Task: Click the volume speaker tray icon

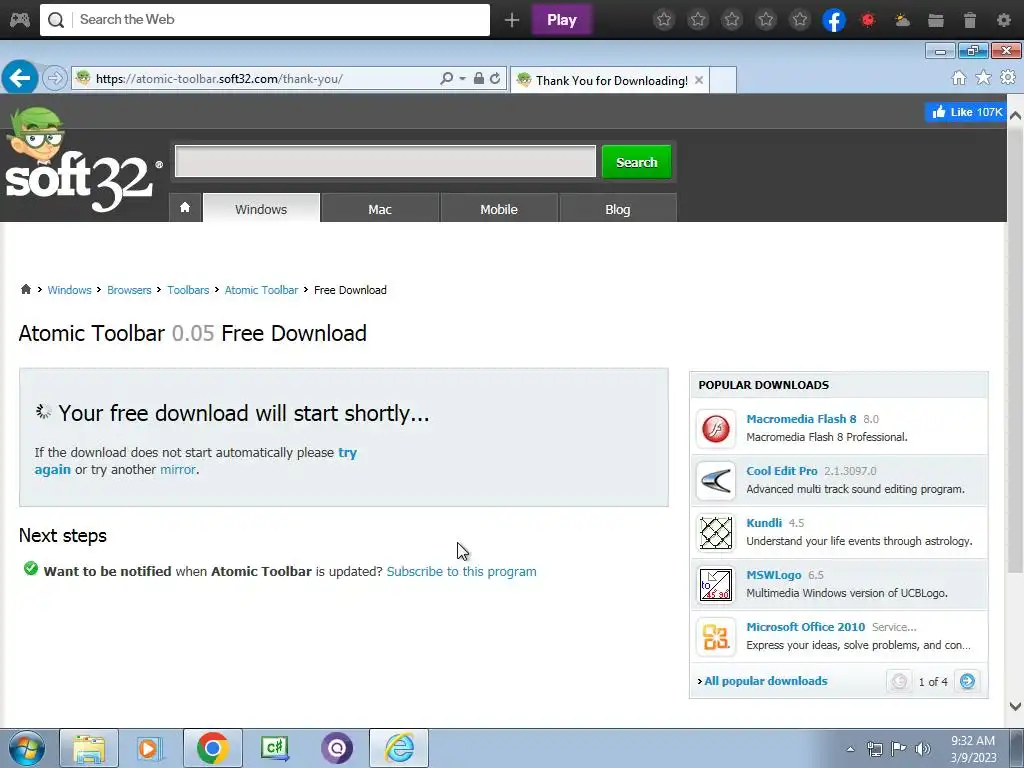Action: [x=923, y=748]
